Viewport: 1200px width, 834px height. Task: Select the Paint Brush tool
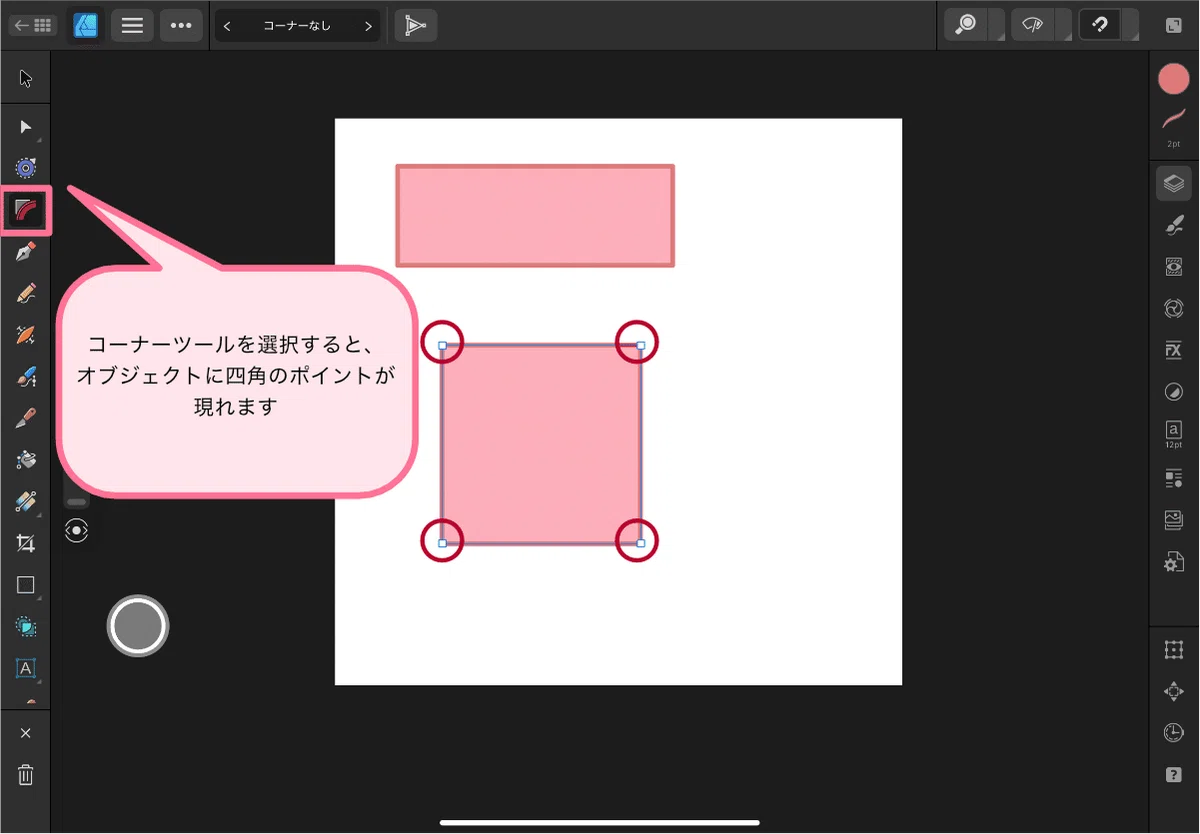pyautogui.click(x=26, y=377)
